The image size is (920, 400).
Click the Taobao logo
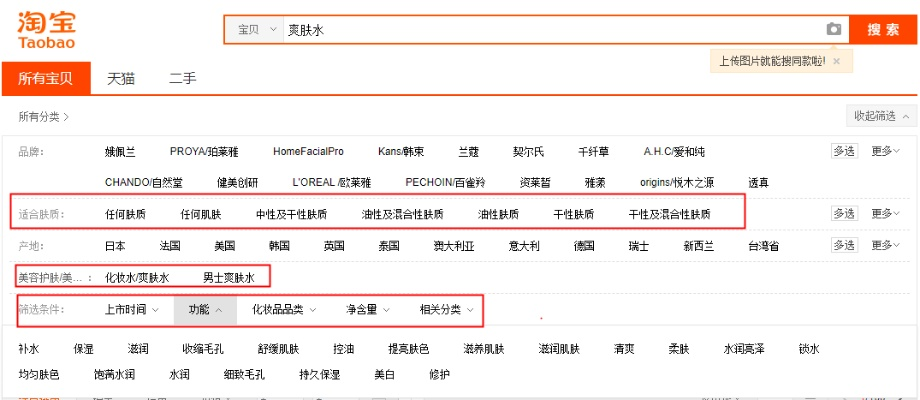47,30
